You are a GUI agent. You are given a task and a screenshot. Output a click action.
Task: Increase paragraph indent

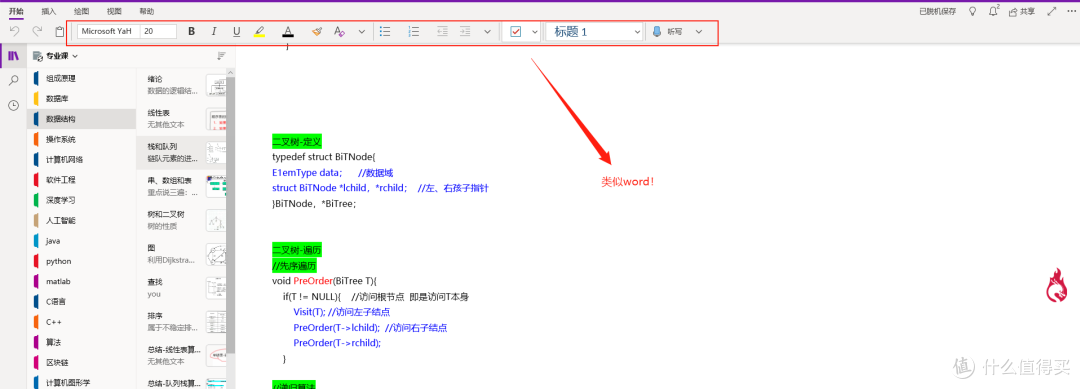(x=465, y=32)
